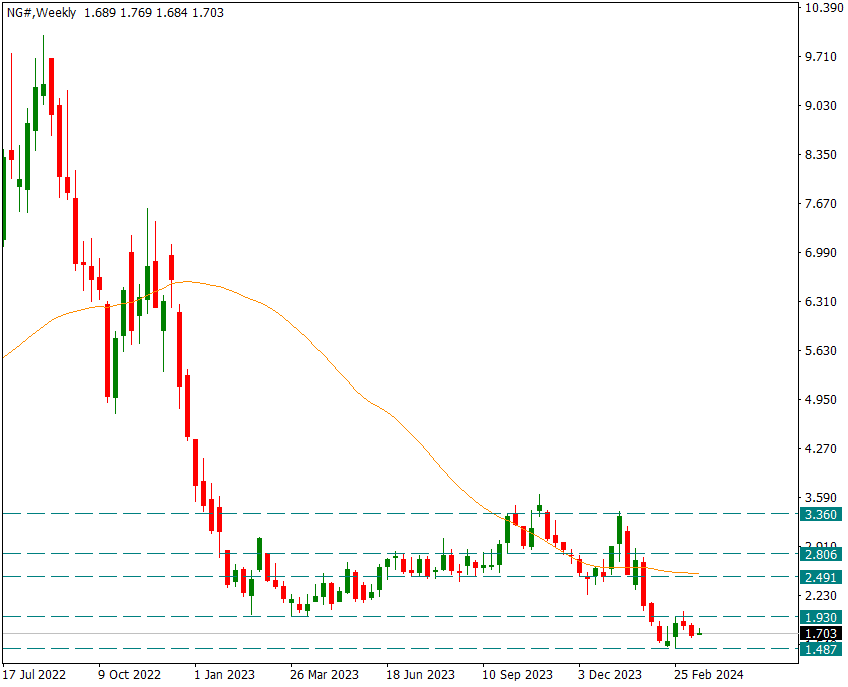Click the 4.950 price axis label
The width and height of the screenshot is (848, 687).
(x=821, y=400)
